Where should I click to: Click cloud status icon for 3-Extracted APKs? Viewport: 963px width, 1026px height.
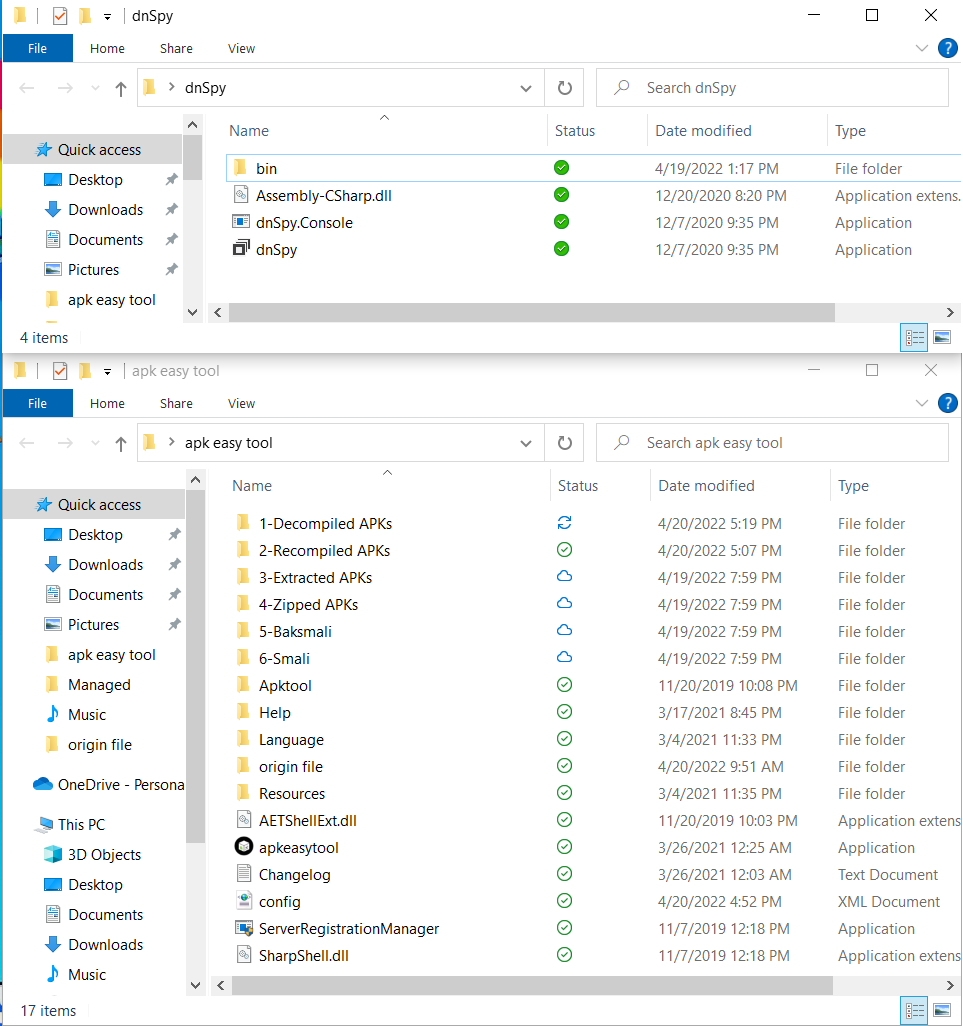click(564, 576)
